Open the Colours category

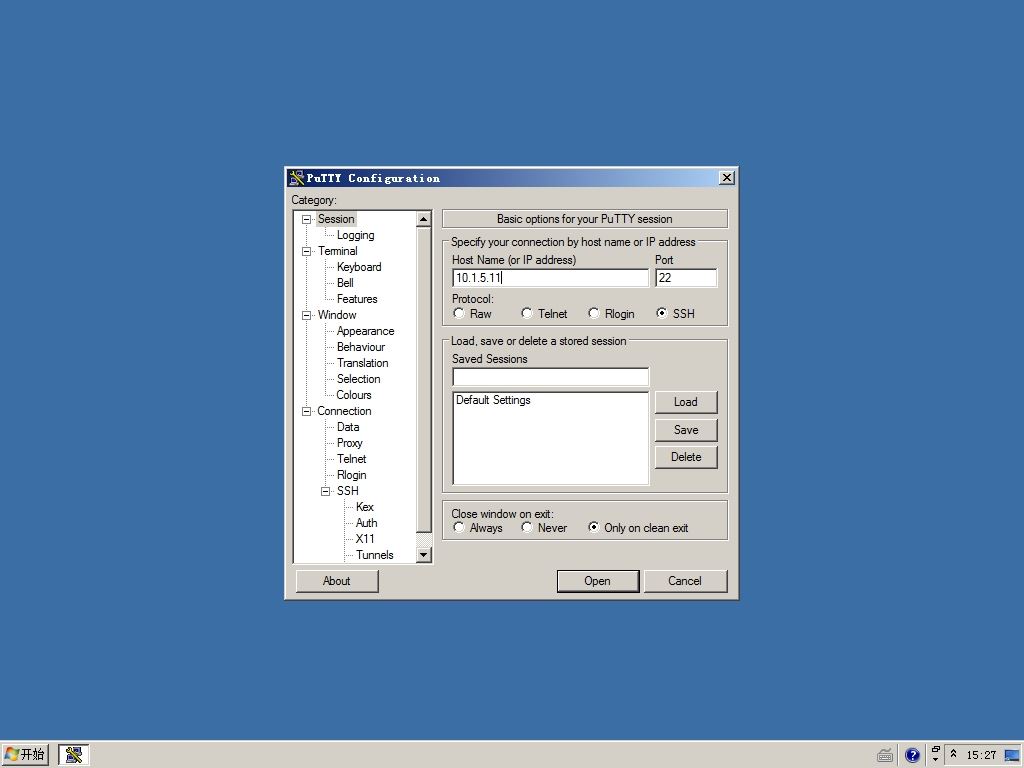click(353, 395)
